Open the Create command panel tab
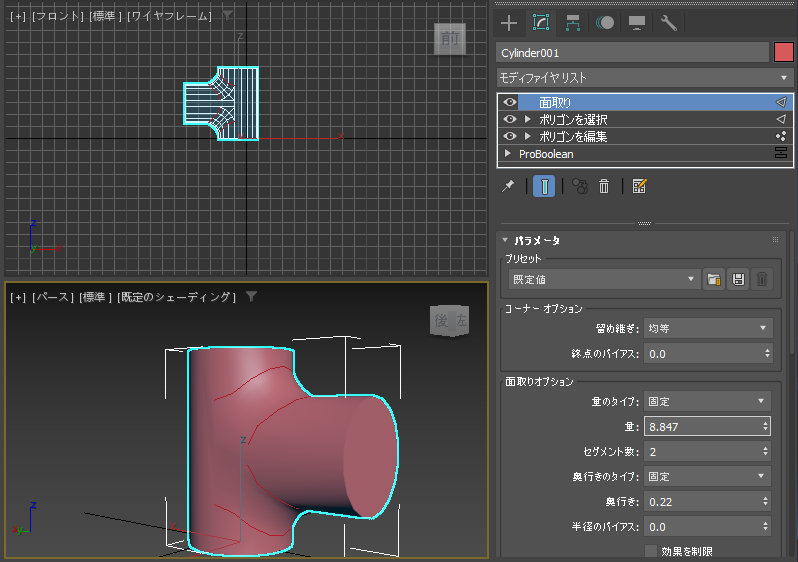798x562 pixels. pyautogui.click(x=509, y=23)
